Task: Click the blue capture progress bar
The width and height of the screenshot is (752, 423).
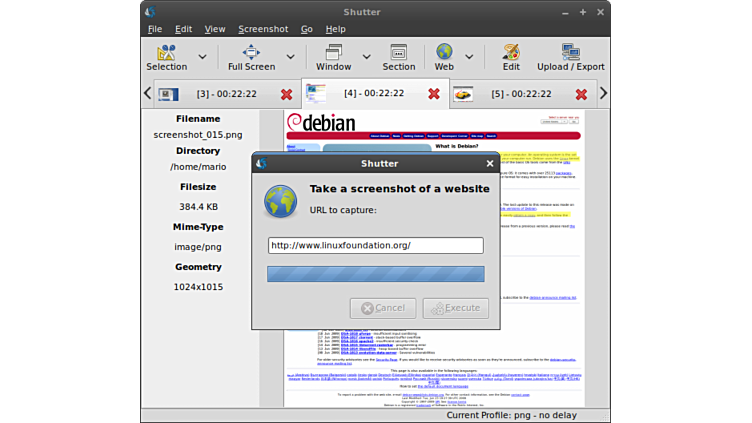Action: pyautogui.click(x=375, y=274)
